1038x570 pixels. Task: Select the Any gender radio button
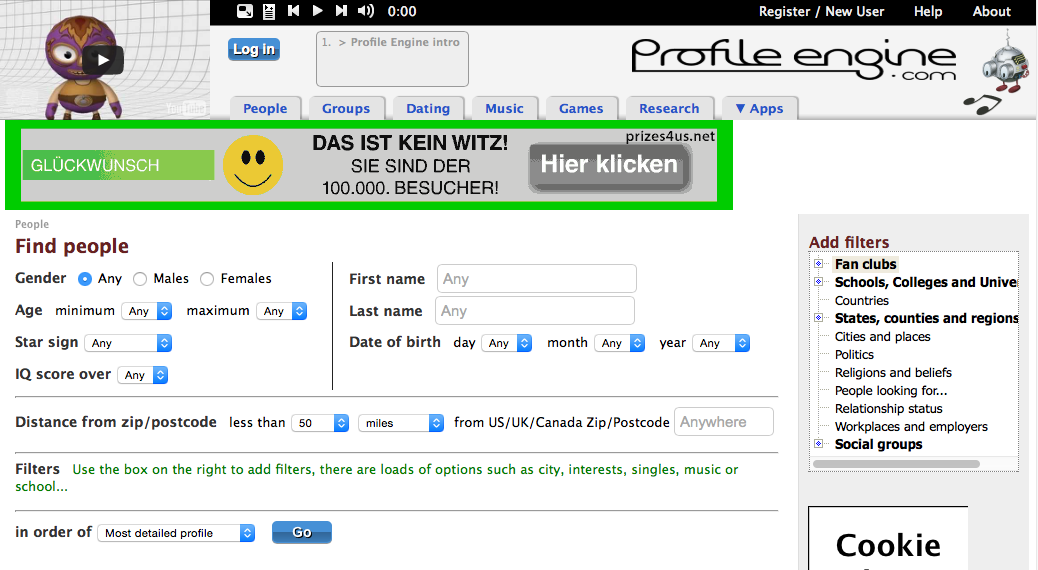[x=85, y=279]
